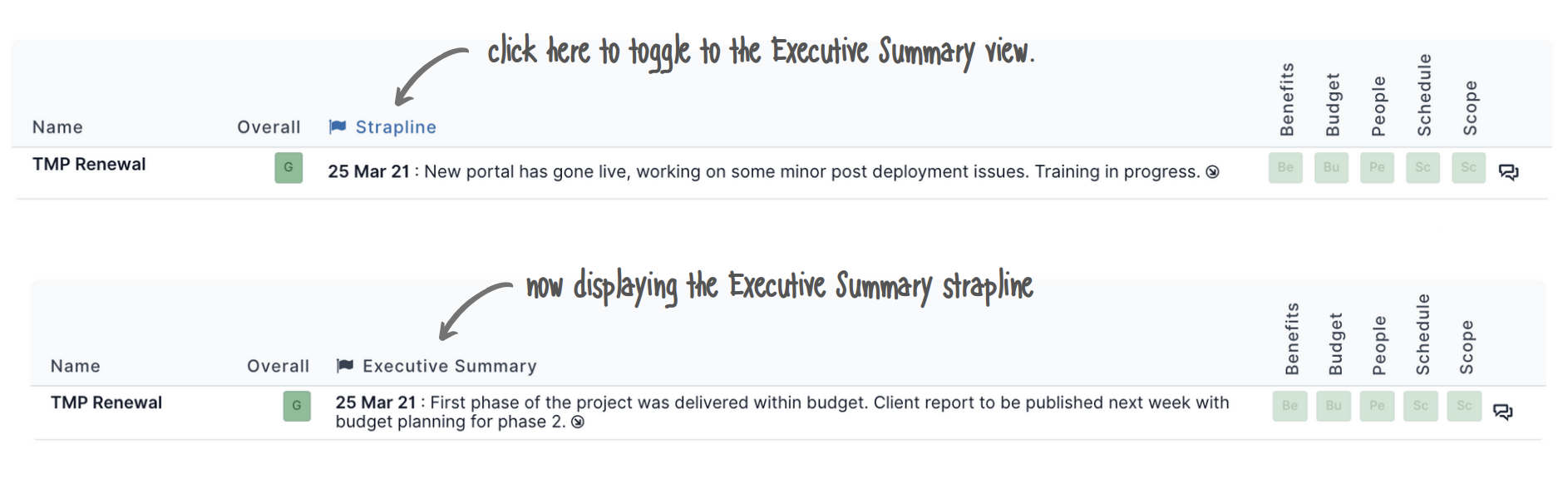
Task: Expand the top strapline using the circled arrow icon
Action: tap(1213, 172)
